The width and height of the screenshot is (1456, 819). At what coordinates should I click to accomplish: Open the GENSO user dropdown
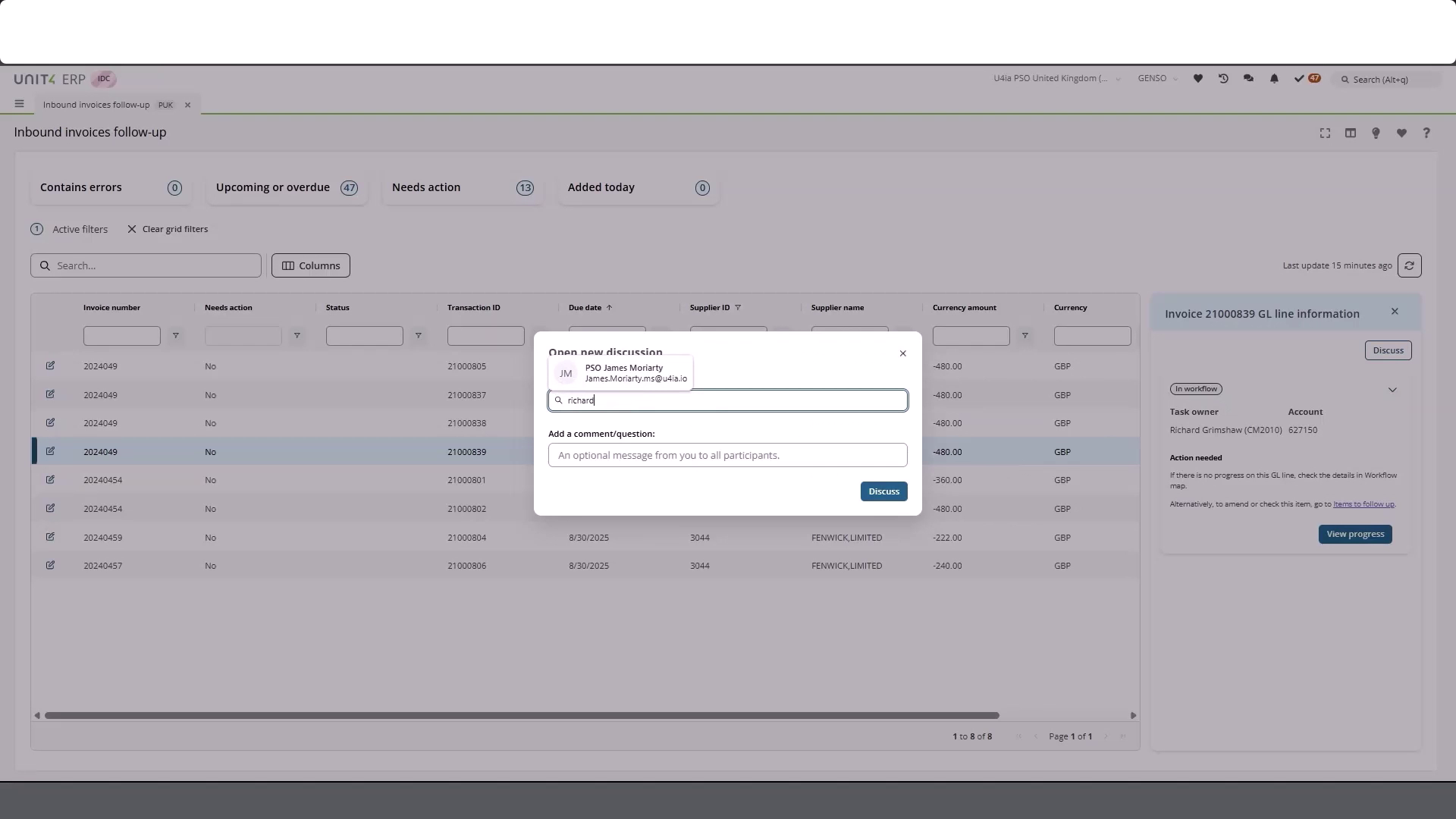[x=1158, y=78]
